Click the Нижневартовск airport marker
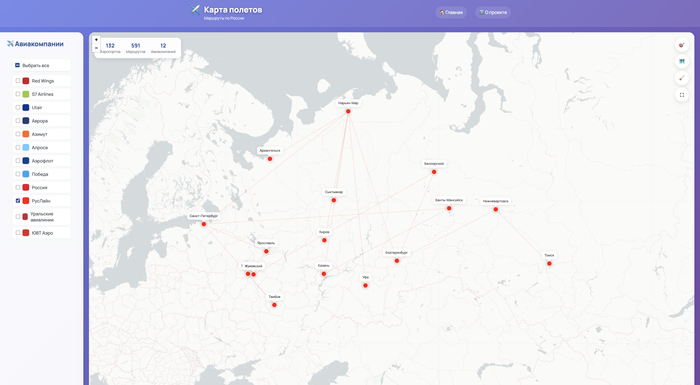The width and height of the screenshot is (700, 385). click(496, 209)
